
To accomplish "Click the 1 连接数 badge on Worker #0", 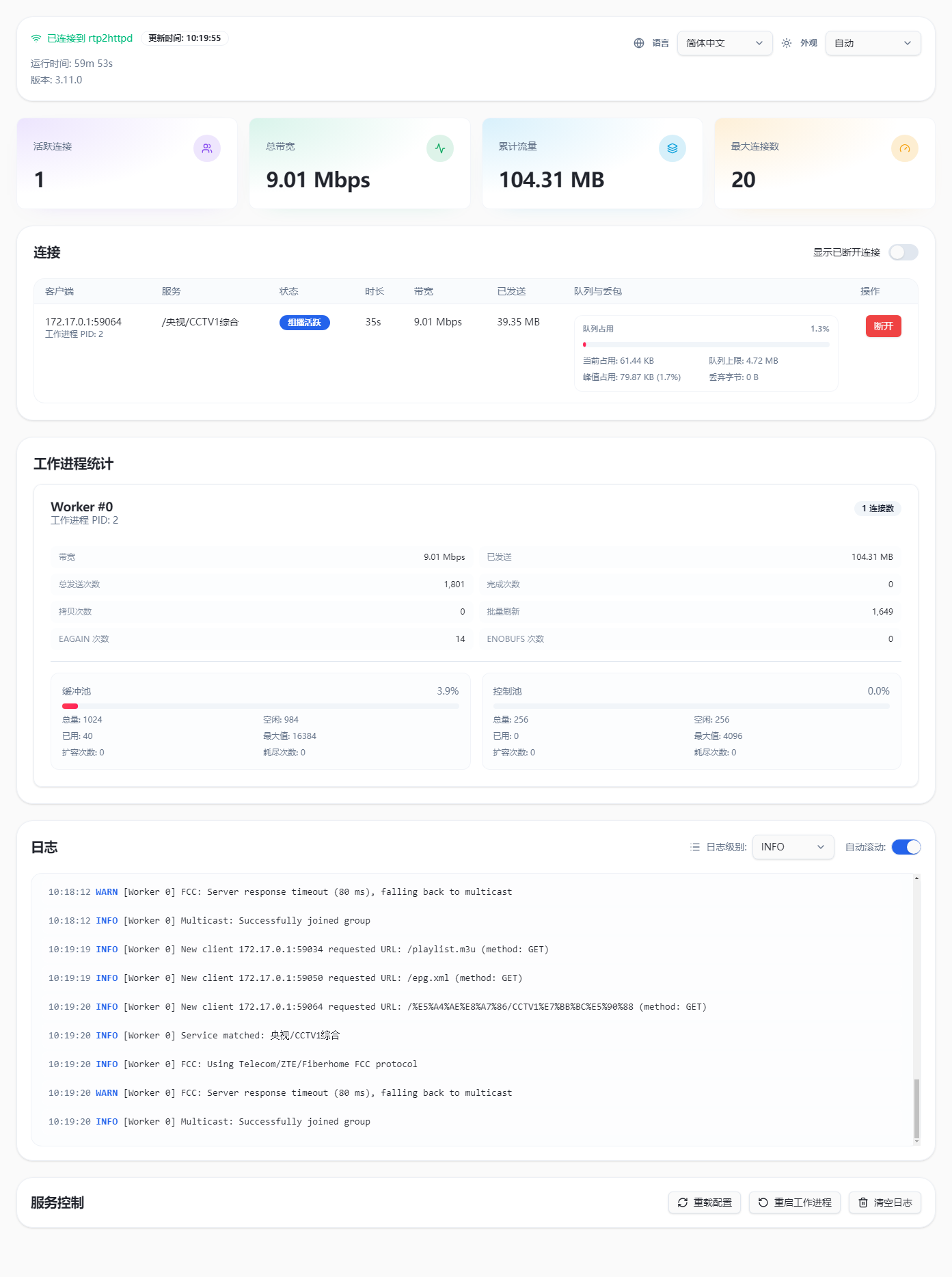I will tap(878, 509).
